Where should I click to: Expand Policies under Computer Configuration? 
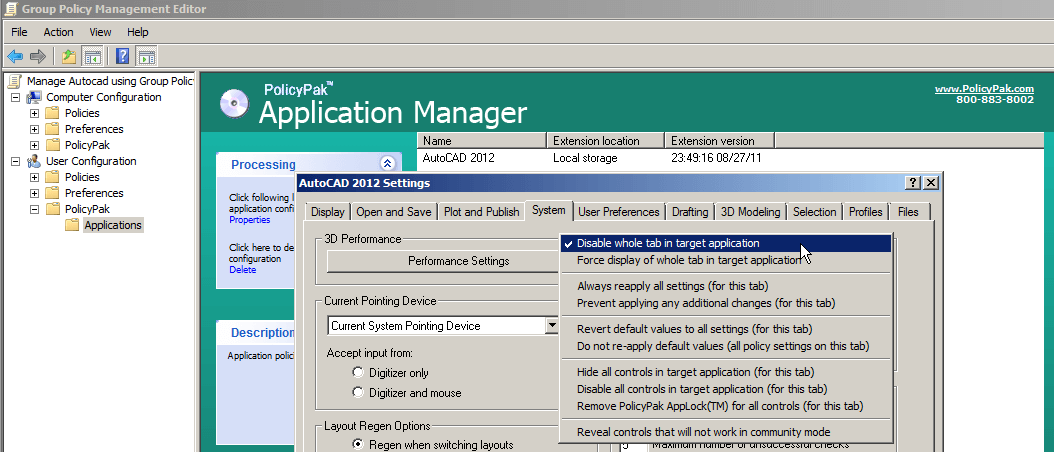(34, 113)
